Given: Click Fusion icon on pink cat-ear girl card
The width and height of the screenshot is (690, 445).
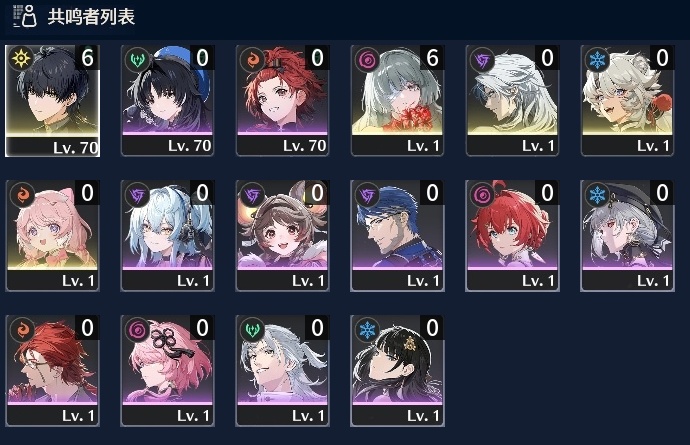Looking at the screenshot, I should [x=22, y=194].
